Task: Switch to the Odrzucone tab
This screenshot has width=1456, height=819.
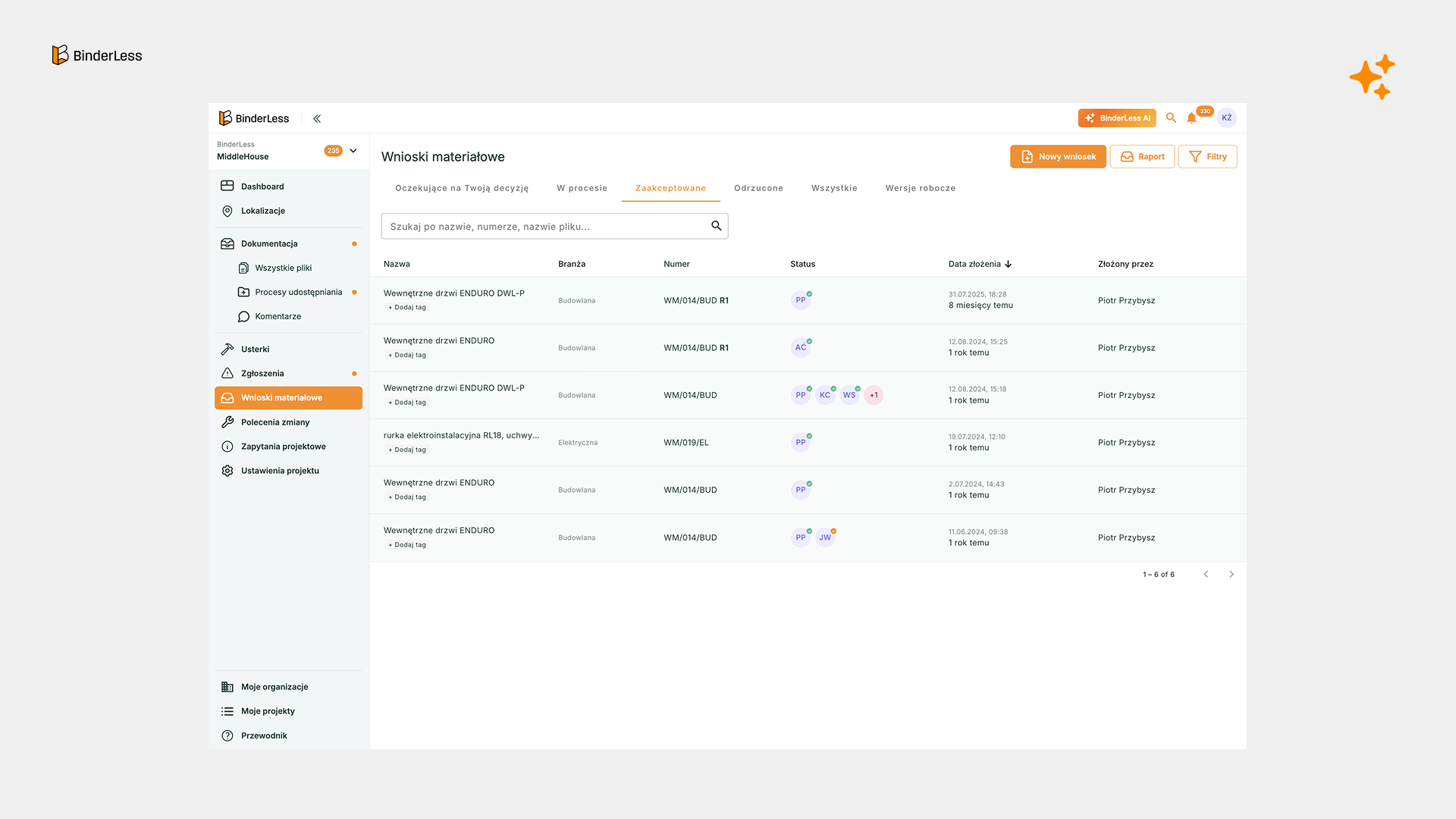Action: [x=758, y=188]
